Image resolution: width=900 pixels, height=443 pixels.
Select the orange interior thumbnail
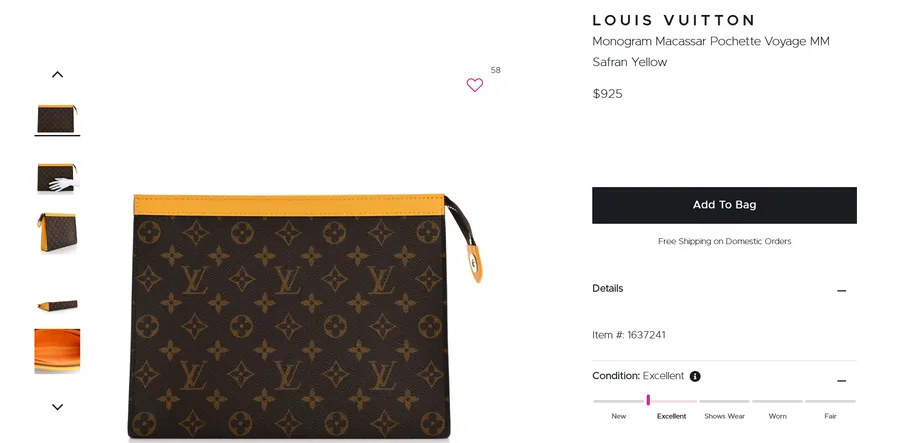click(x=57, y=351)
